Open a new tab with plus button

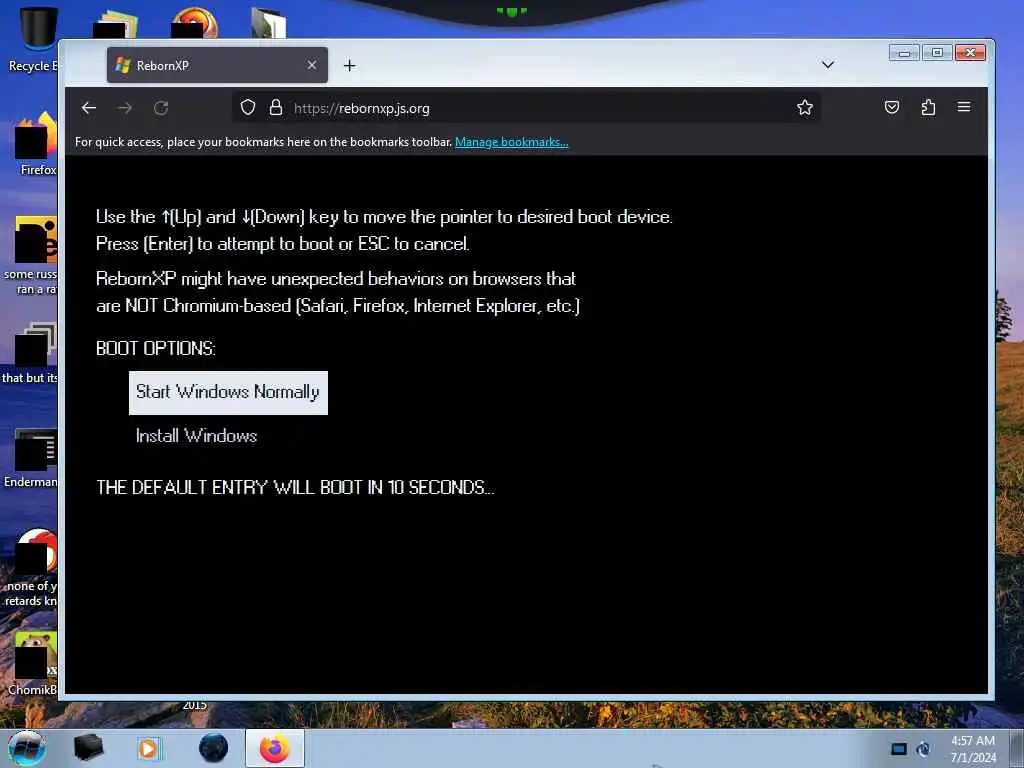point(349,65)
